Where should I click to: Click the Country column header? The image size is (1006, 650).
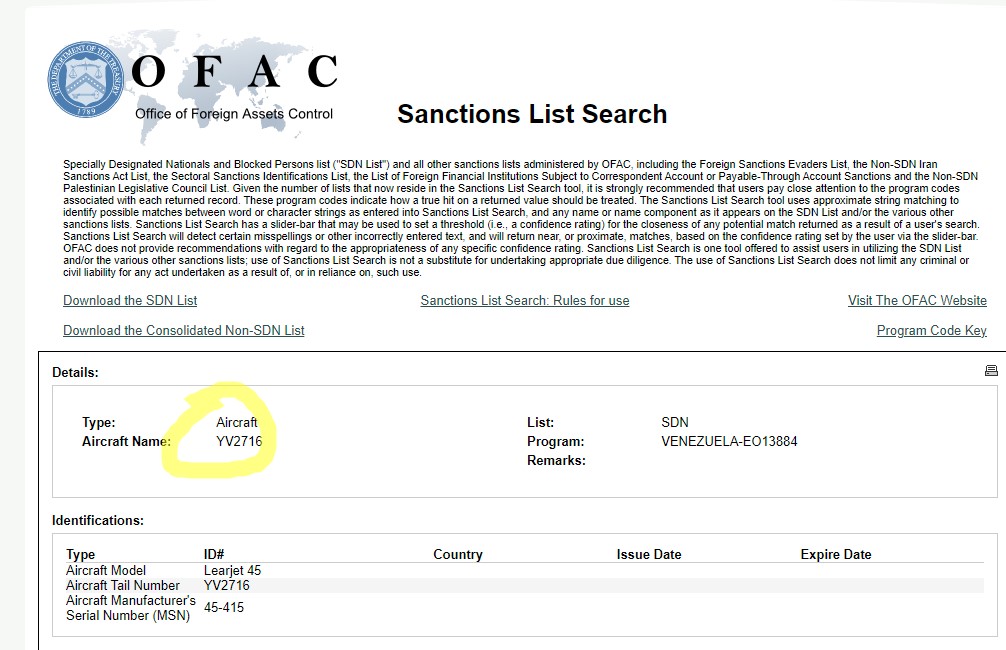pyautogui.click(x=458, y=554)
